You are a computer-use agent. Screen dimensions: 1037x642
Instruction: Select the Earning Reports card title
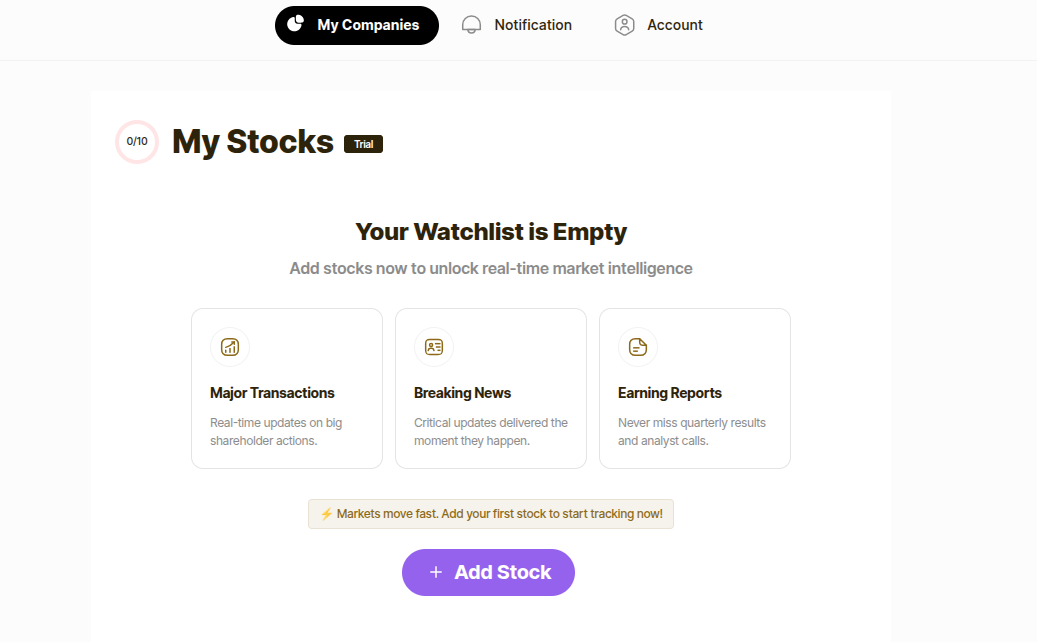pyautogui.click(x=669, y=393)
